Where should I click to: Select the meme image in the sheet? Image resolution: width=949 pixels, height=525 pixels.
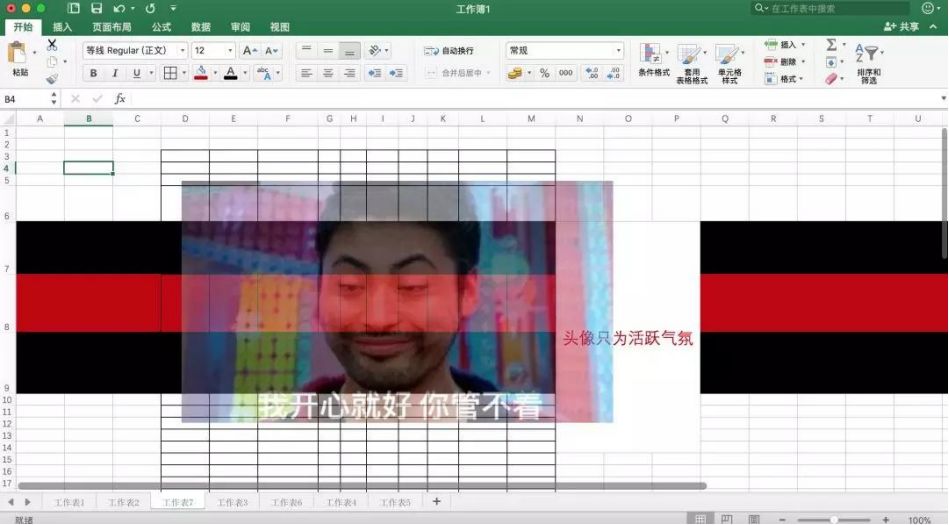point(397,302)
